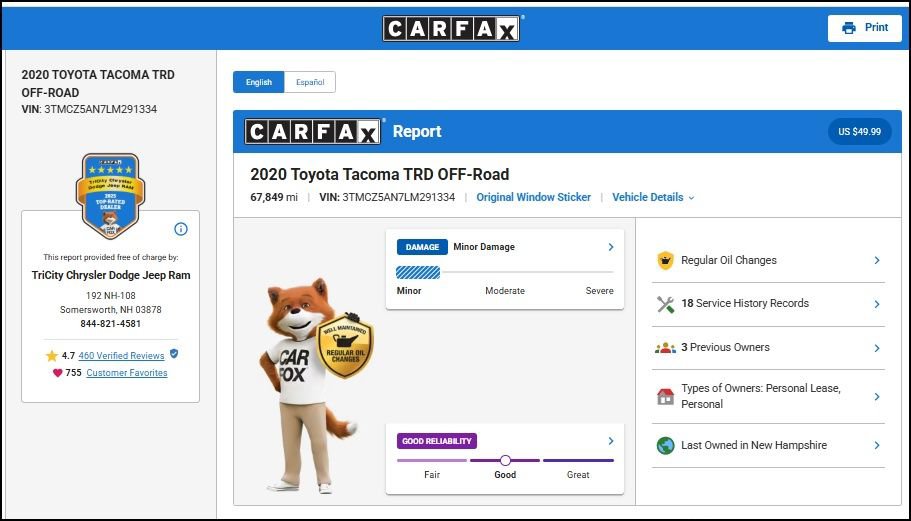This screenshot has width=911, height=521.
Task: Click the reliability scale marker at Good
Action: tap(505, 461)
